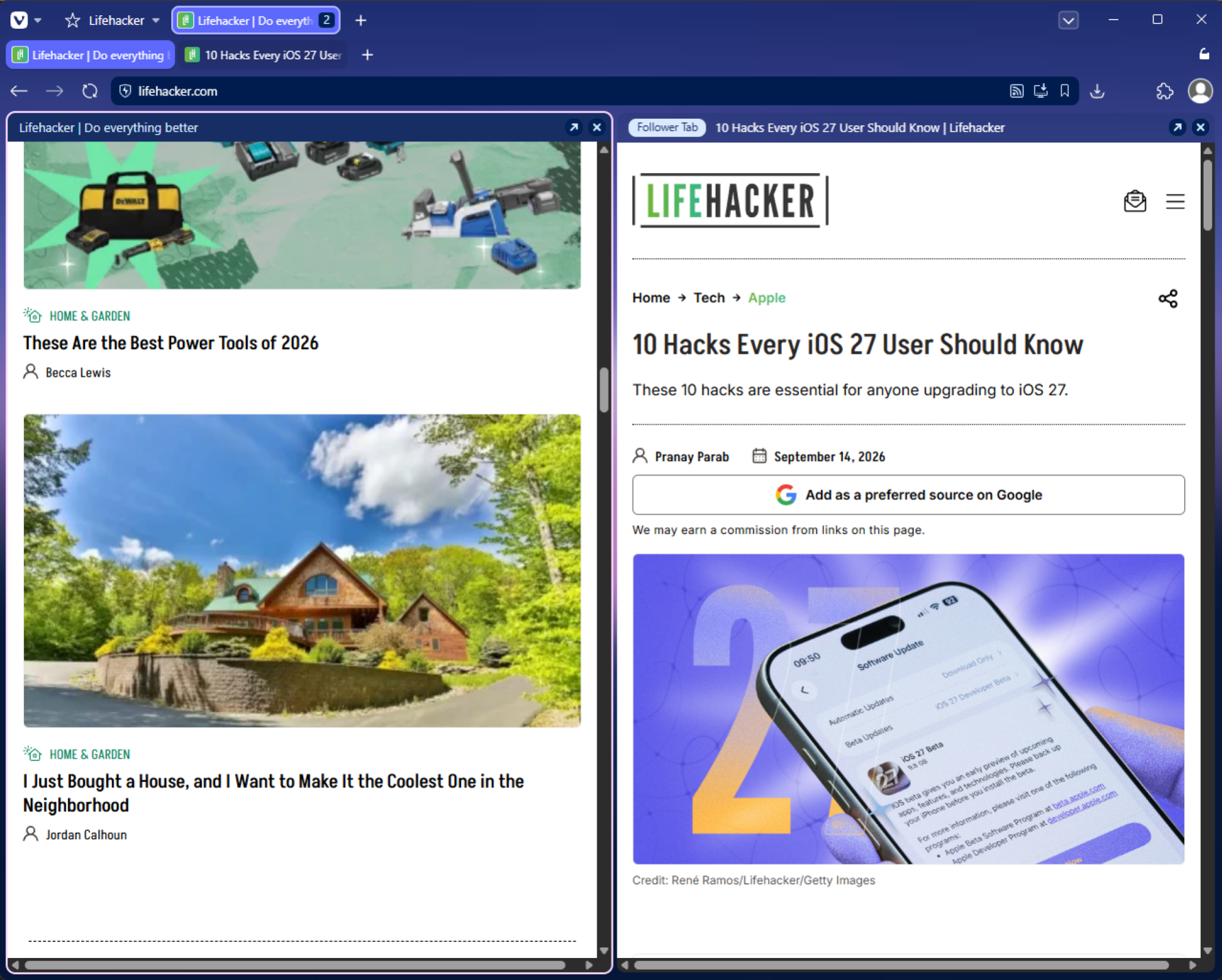Open author Jordan Calhoun link
Image resolution: width=1222 pixels, height=980 pixels.
tap(86, 834)
